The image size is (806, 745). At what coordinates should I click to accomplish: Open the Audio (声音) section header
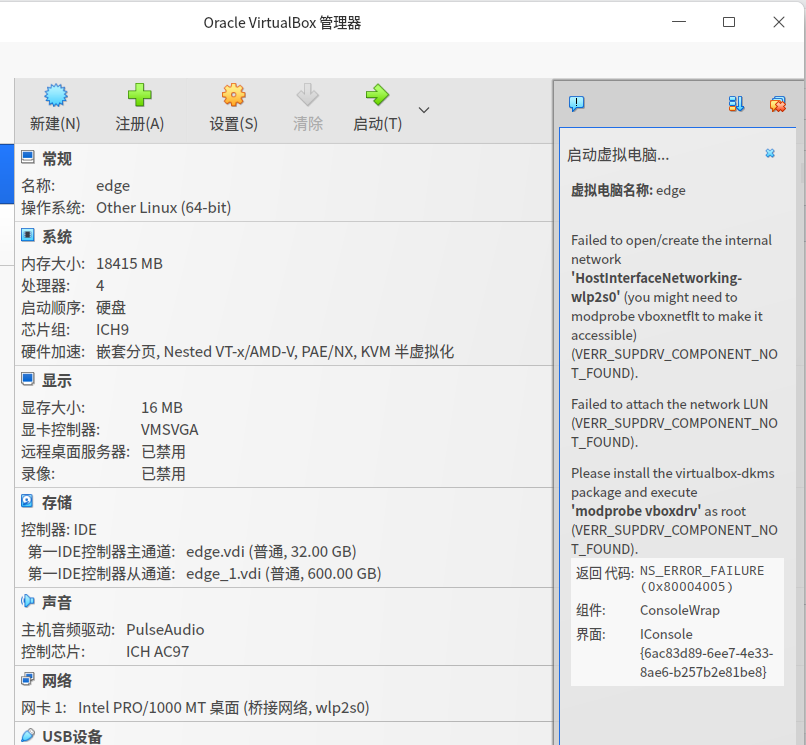pyautogui.click(x=57, y=603)
